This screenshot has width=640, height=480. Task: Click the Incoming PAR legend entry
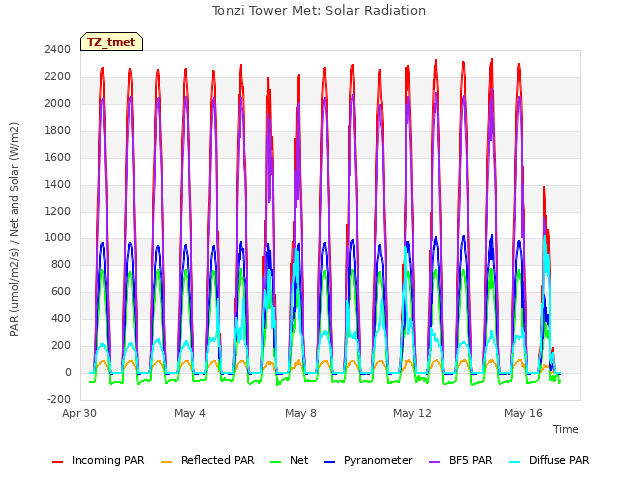pos(98,460)
